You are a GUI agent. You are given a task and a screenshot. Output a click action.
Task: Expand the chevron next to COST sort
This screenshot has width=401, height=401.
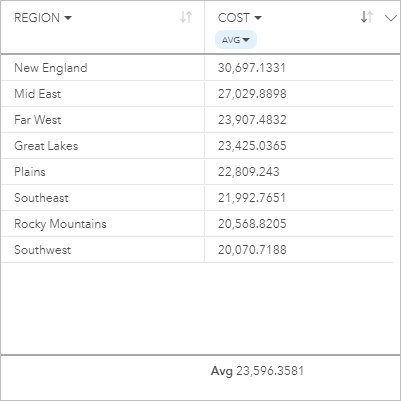point(391,18)
